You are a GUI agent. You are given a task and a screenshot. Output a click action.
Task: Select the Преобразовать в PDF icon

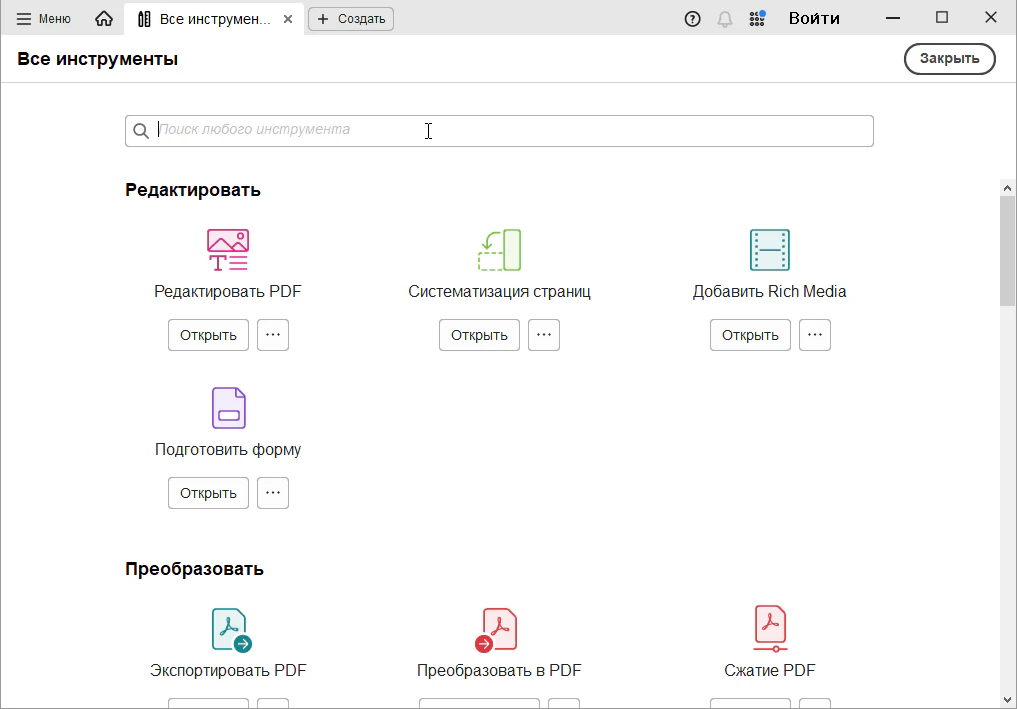(498, 630)
